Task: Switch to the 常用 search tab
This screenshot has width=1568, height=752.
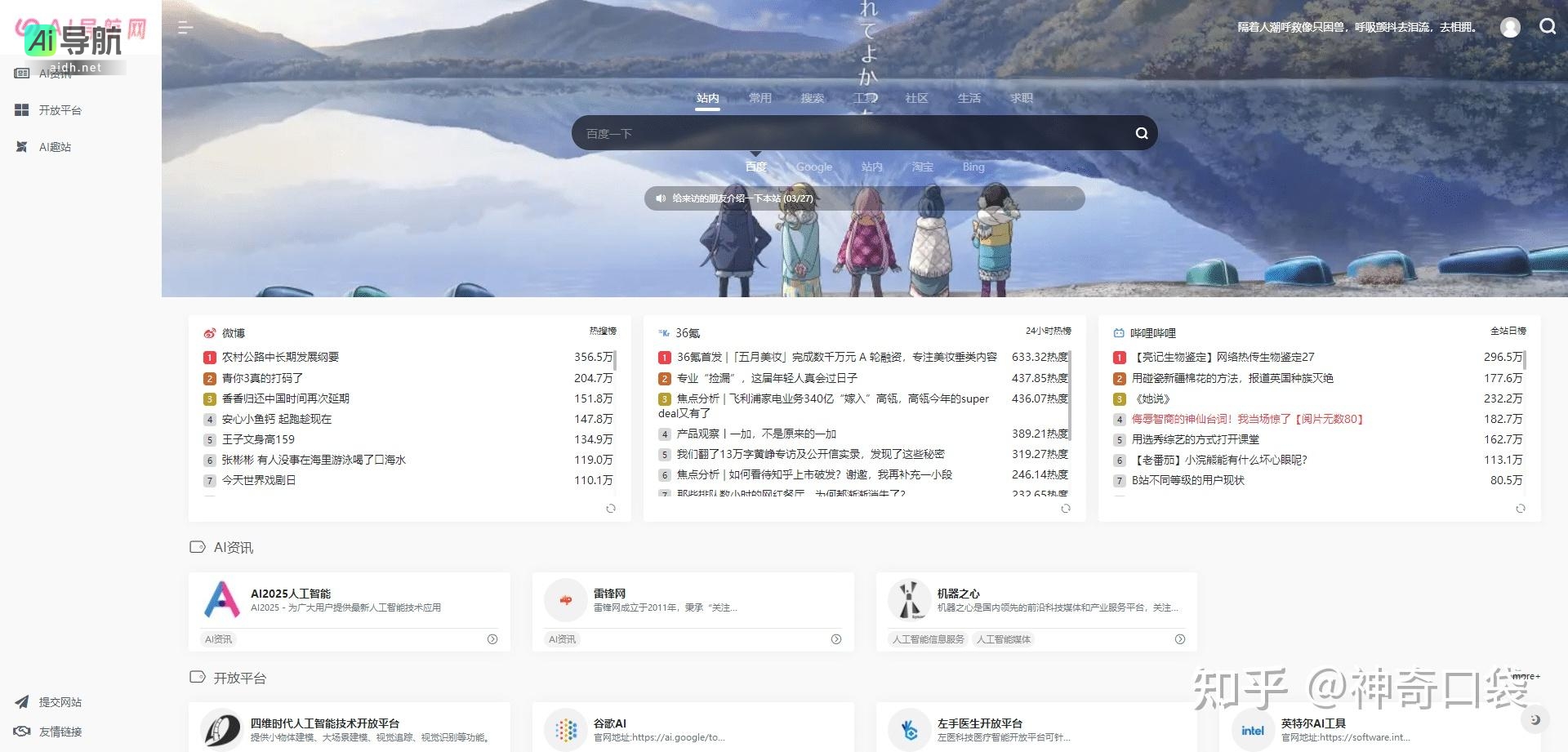Action: 759,98
